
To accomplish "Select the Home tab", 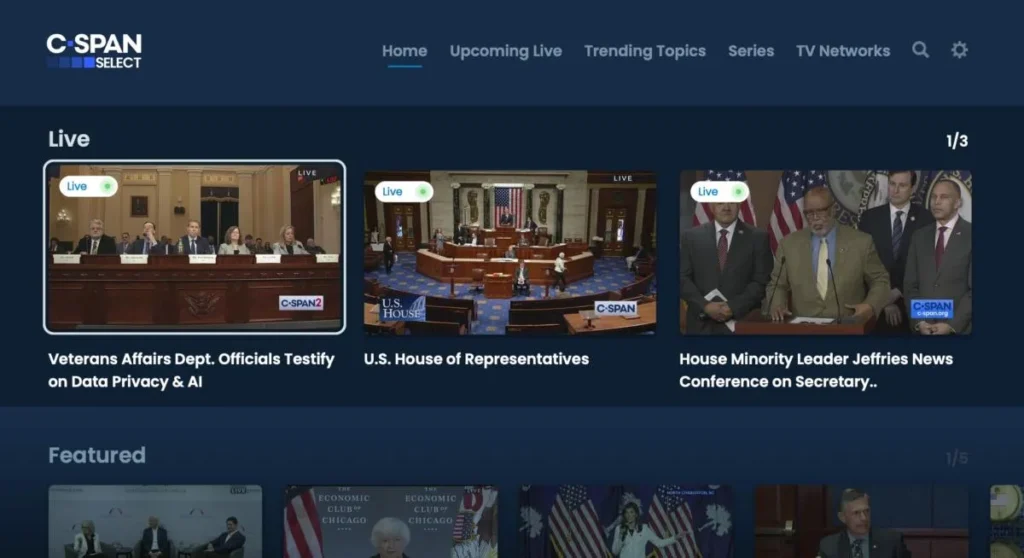I will [404, 51].
